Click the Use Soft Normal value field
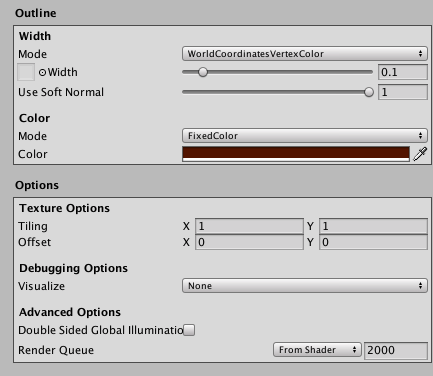Image resolution: width=433 pixels, height=376 pixels. coord(403,92)
